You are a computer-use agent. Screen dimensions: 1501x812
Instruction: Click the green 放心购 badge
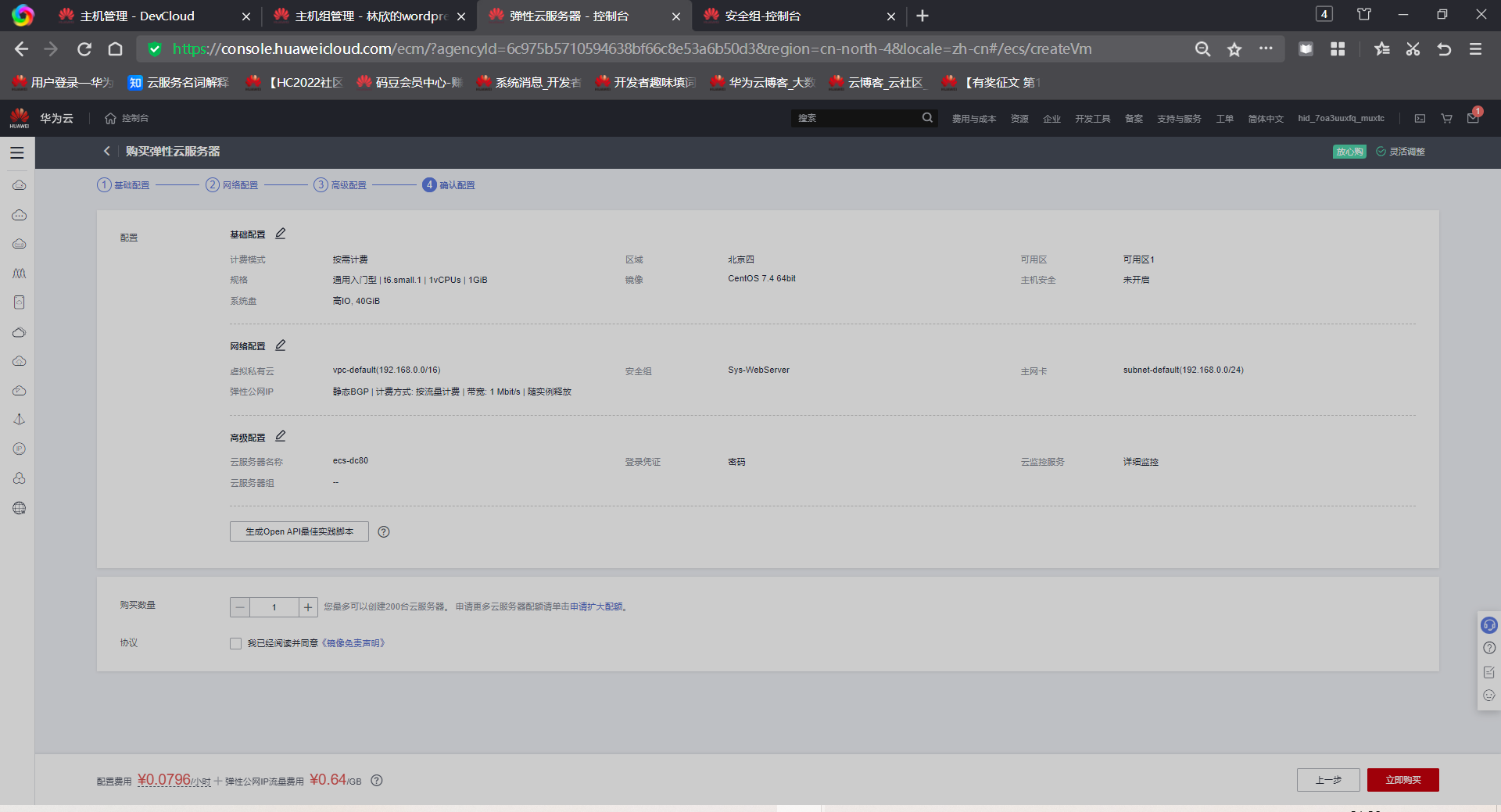click(1349, 152)
